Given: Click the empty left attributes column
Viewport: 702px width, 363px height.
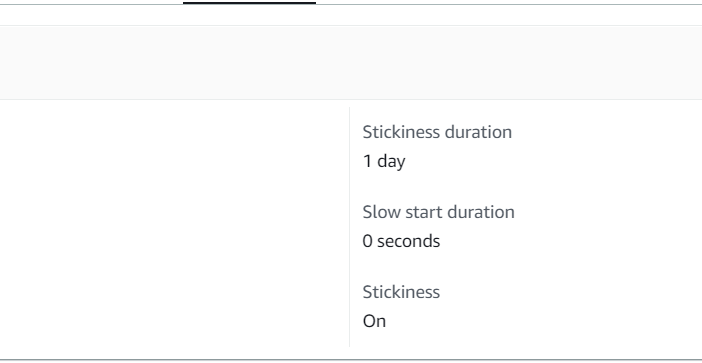Looking at the screenshot, I should [x=174, y=226].
